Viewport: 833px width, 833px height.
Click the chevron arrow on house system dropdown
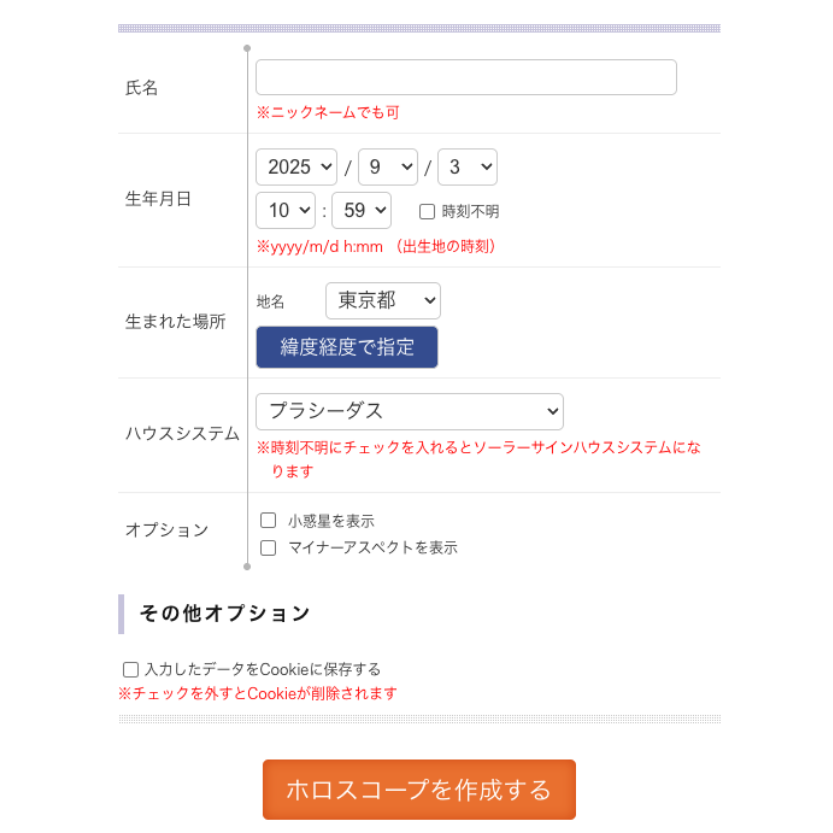tap(552, 412)
